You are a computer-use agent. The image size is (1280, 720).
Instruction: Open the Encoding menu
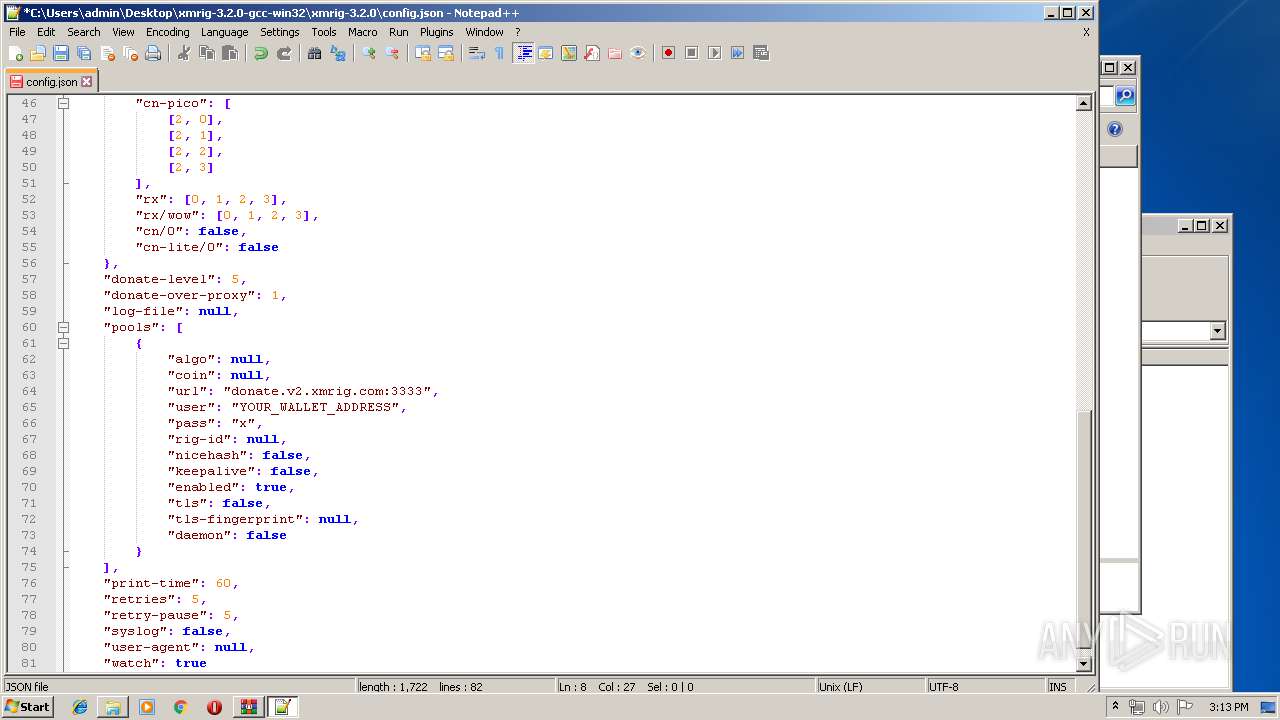(x=167, y=32)
